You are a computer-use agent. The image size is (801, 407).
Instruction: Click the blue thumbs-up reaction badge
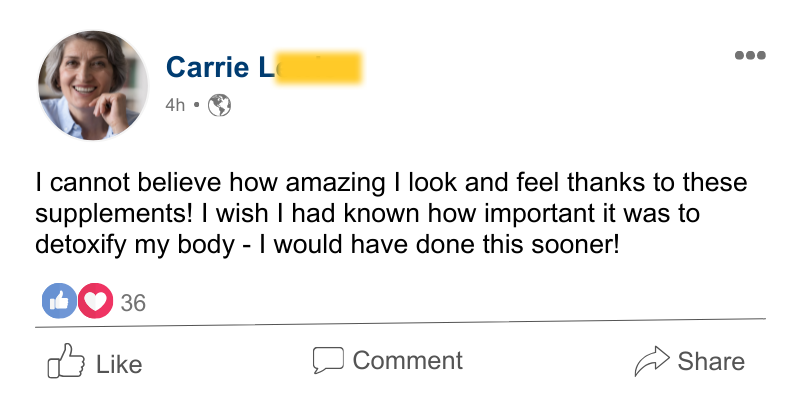pos(59,301)
